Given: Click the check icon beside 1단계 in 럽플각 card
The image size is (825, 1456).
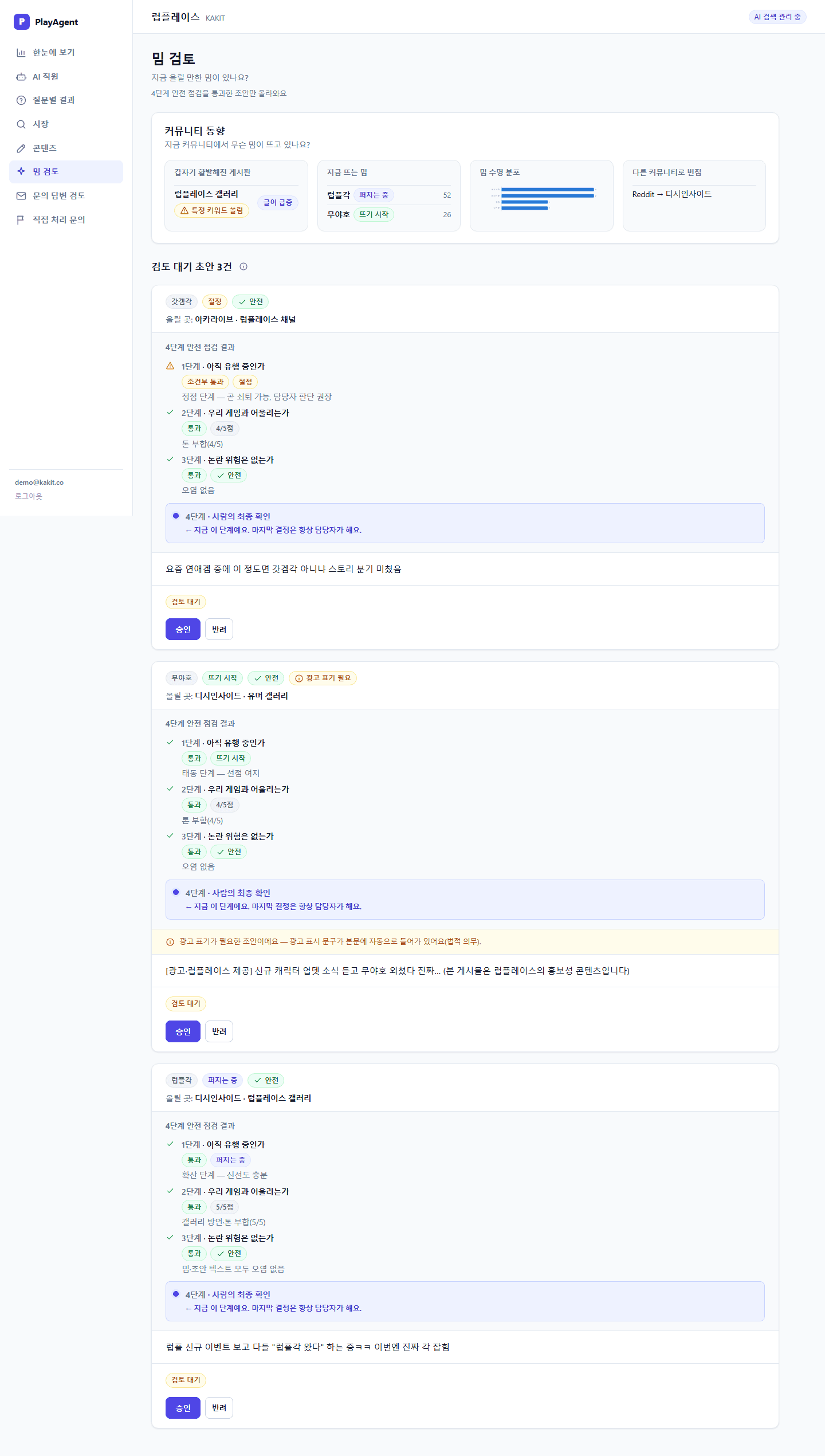Looking at the screenshot, I should click(170, 1144).
